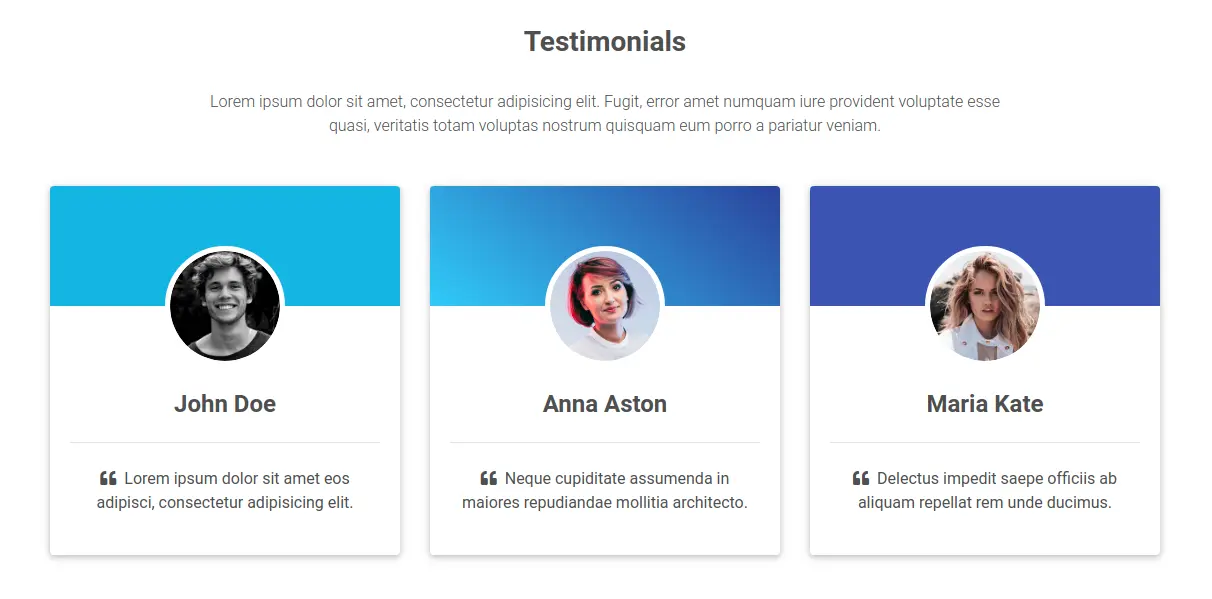Select the John Doe name heading
Viewport: 1212px width, 599px height.
(225, 404)
